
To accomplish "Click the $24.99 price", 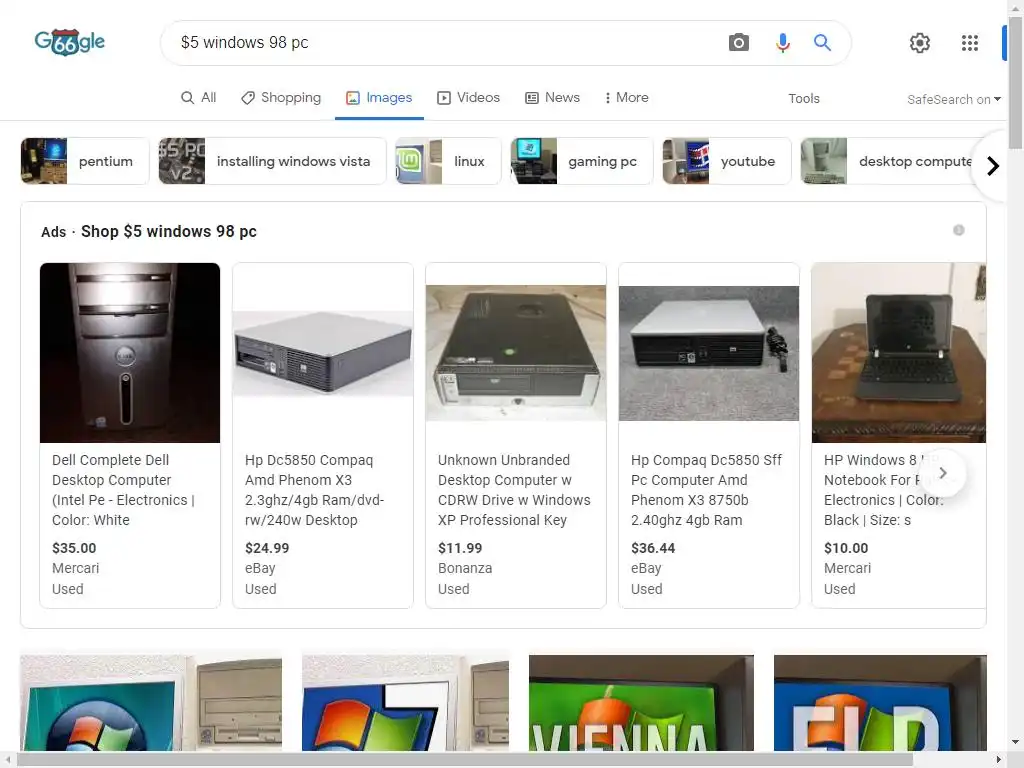I will point(267,548).
